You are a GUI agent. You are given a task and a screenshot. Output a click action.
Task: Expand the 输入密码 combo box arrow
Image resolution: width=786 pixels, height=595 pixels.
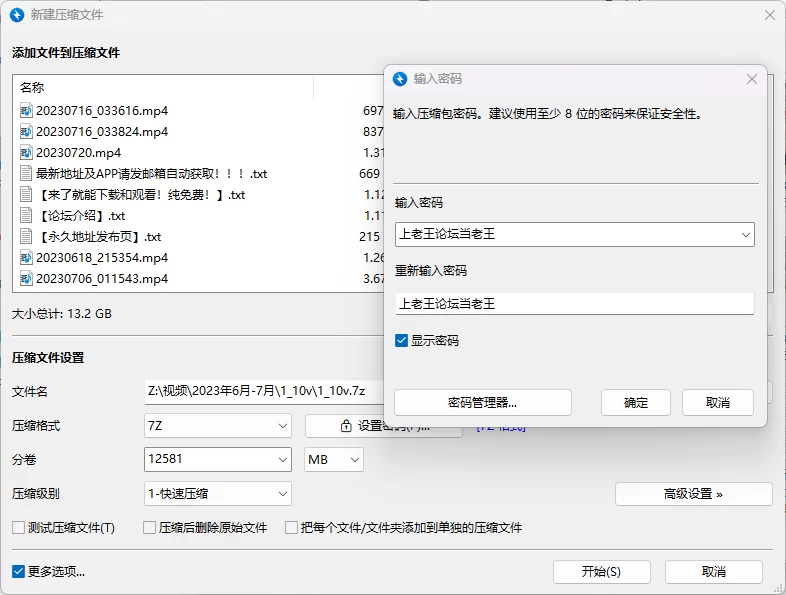coord(746,235)
